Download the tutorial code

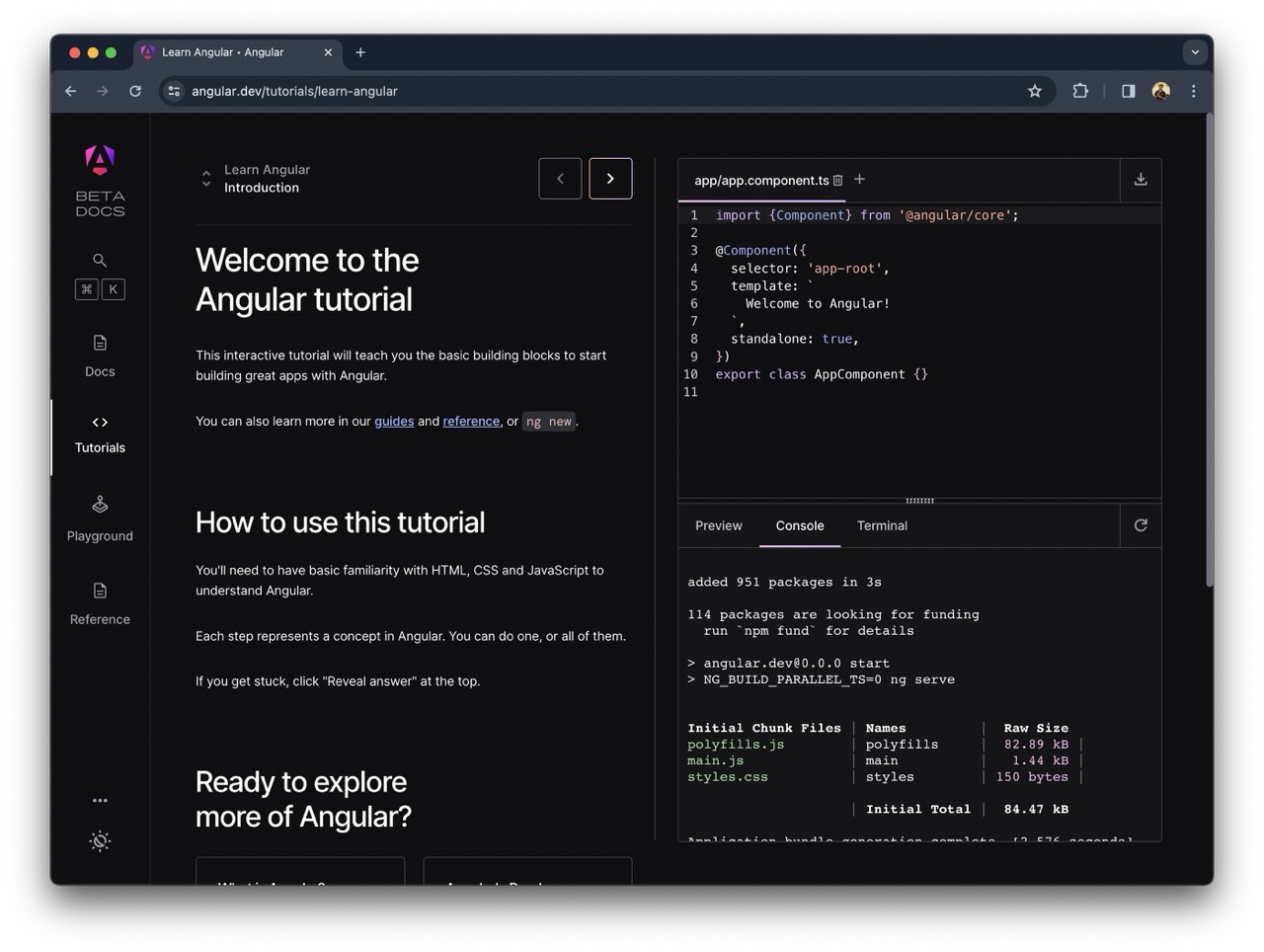tap(1141, 179)
